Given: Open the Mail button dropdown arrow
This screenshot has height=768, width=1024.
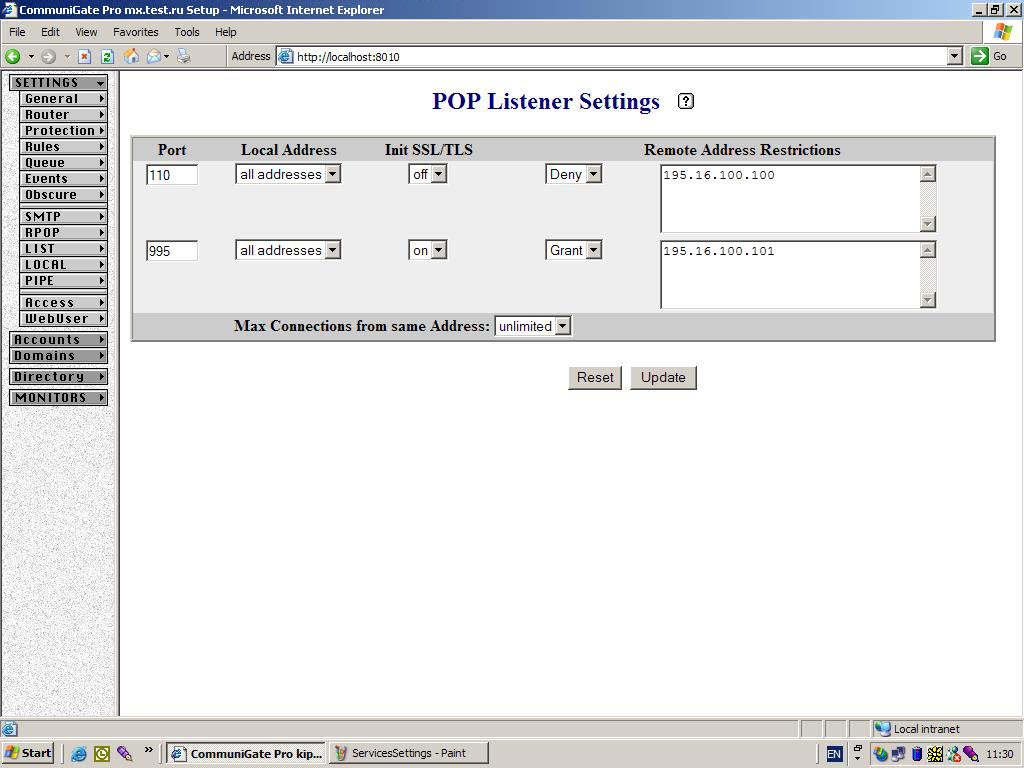Looking at the screenshot, I should 167,57.
